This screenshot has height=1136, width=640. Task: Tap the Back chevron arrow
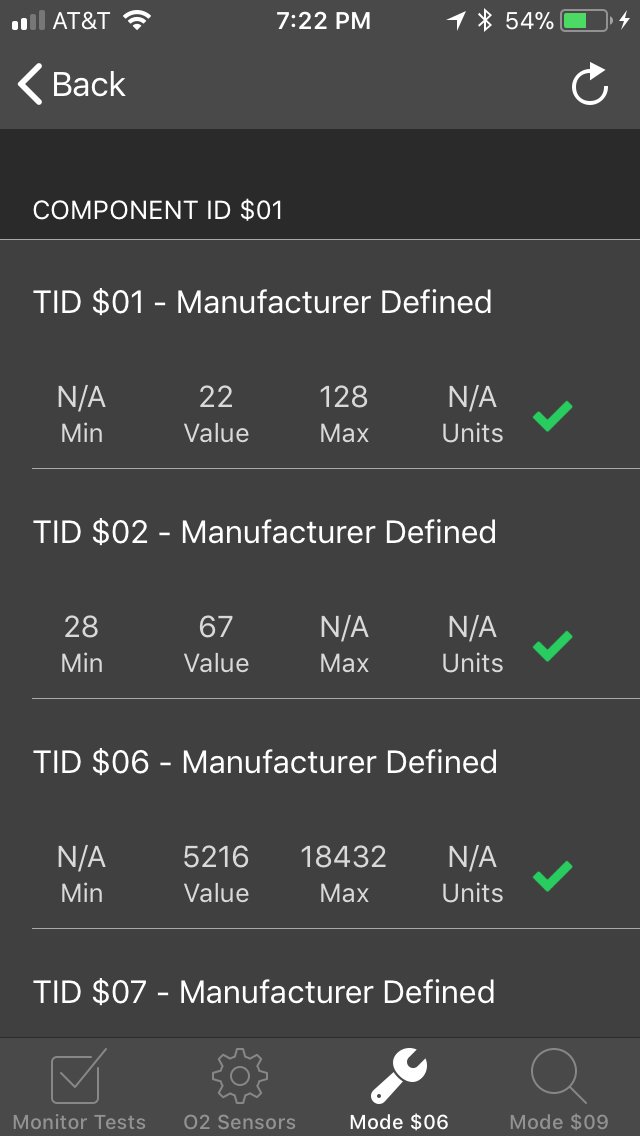[30, 84]
